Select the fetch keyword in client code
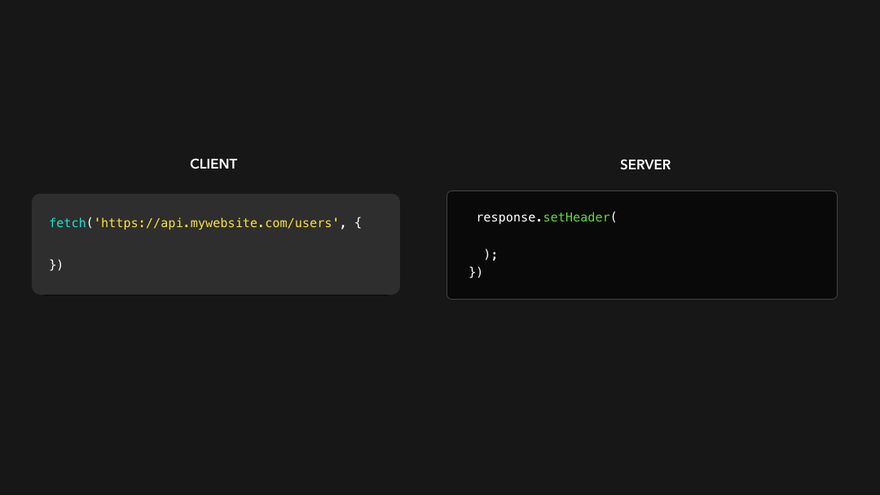This screenshot has height=495, width=880. (x=67, y=223)
